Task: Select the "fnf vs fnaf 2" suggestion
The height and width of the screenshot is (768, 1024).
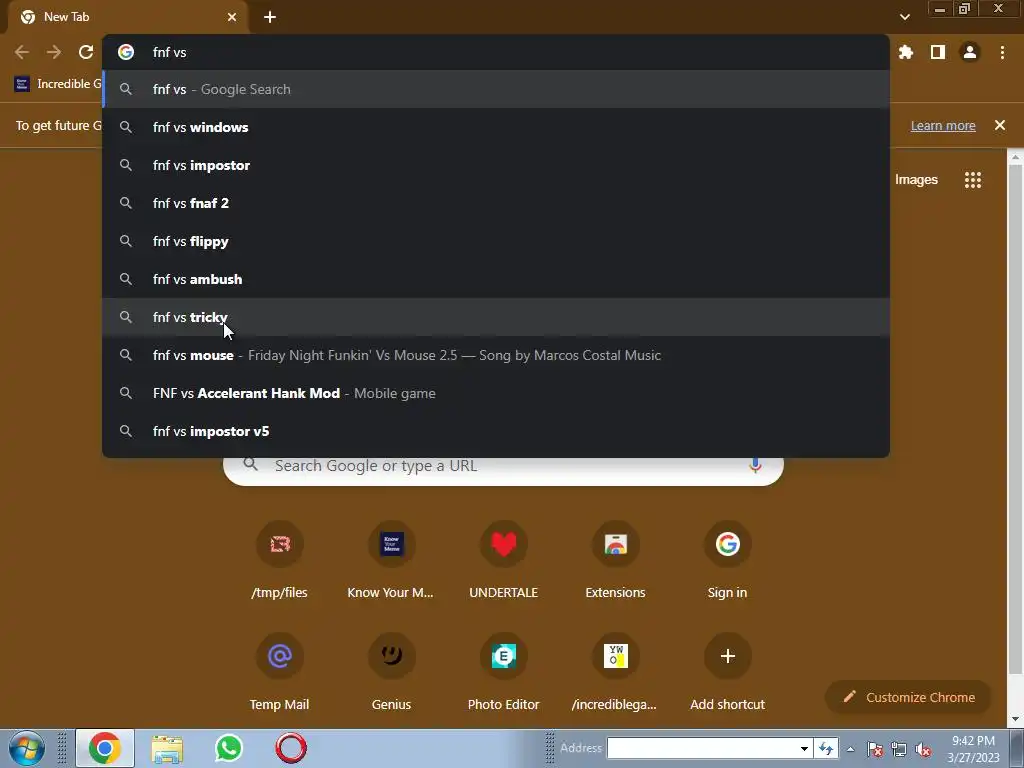Action: pos(496,203)
